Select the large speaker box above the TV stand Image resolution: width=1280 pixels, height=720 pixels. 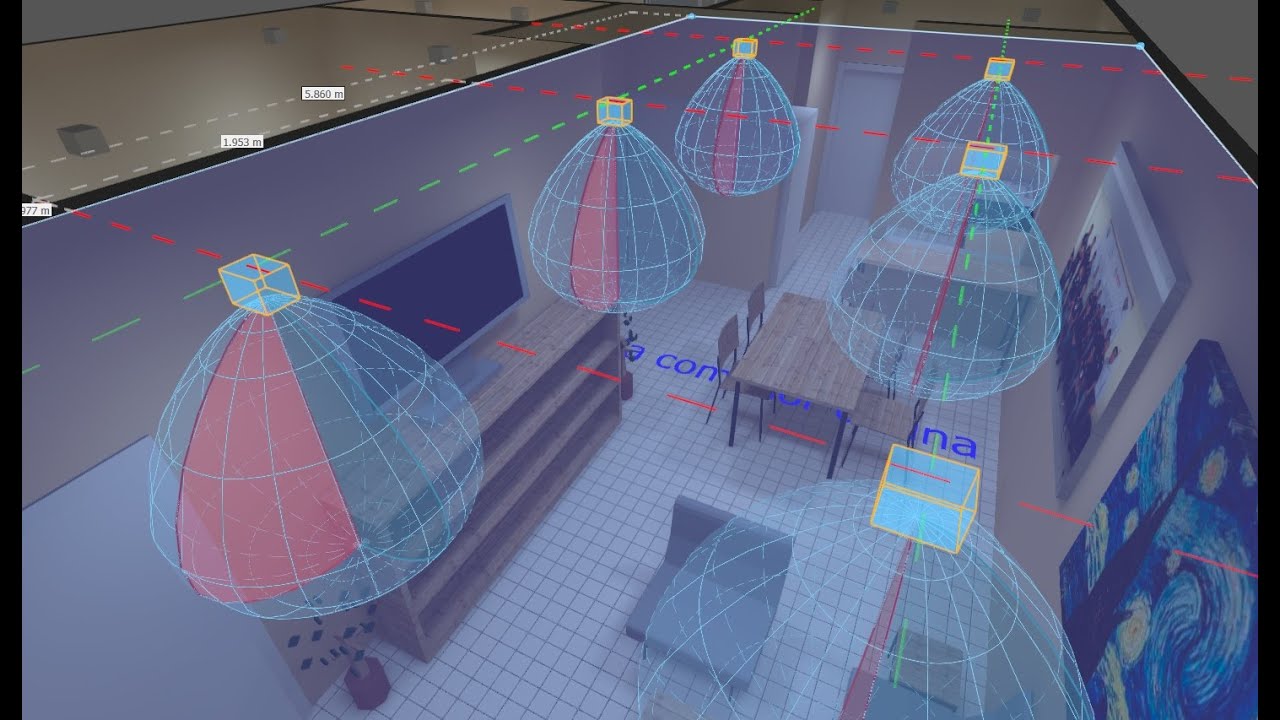(259, 284)
